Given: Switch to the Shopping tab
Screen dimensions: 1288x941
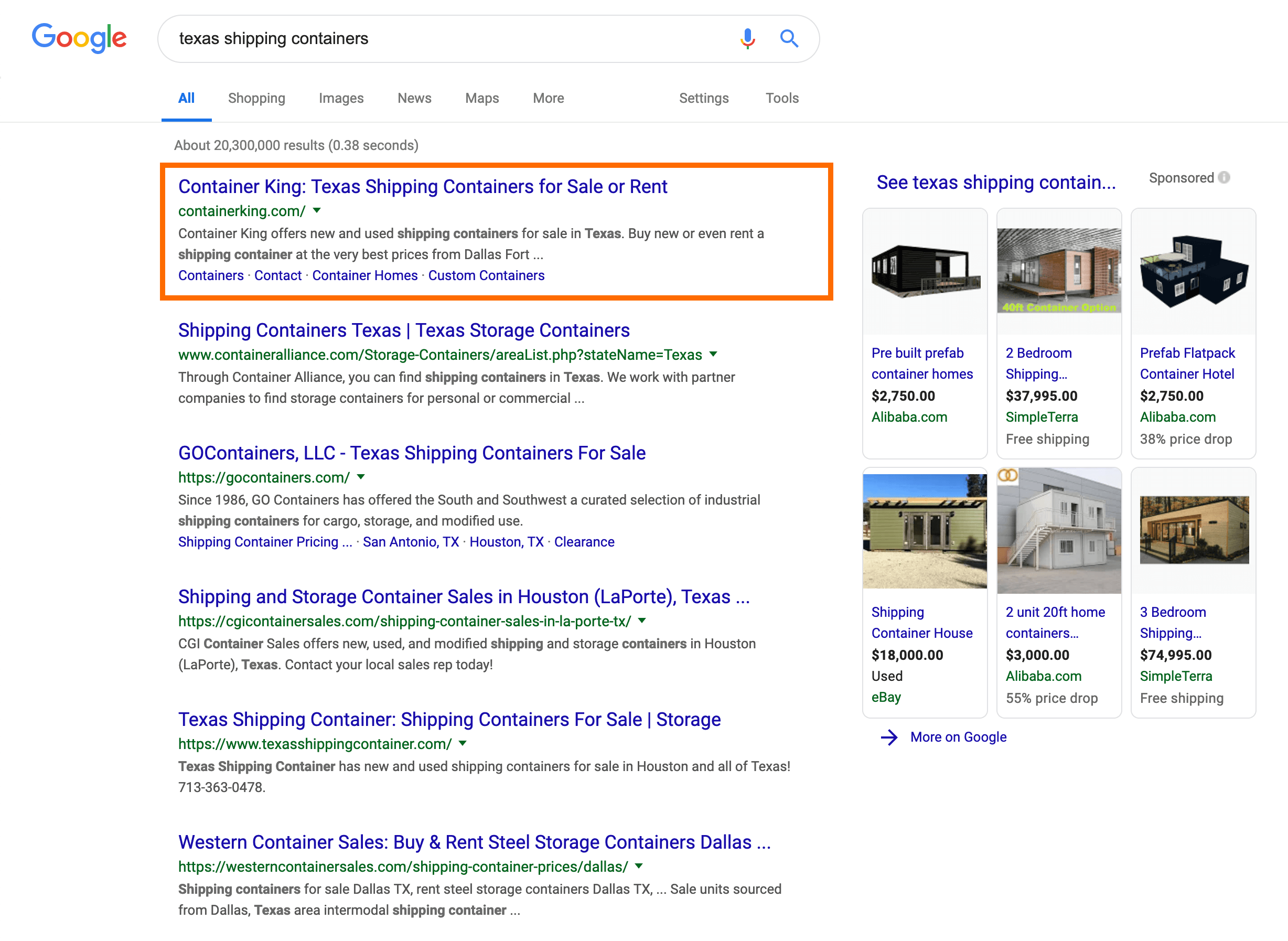Looking at the screenshot, I should 256,98.
